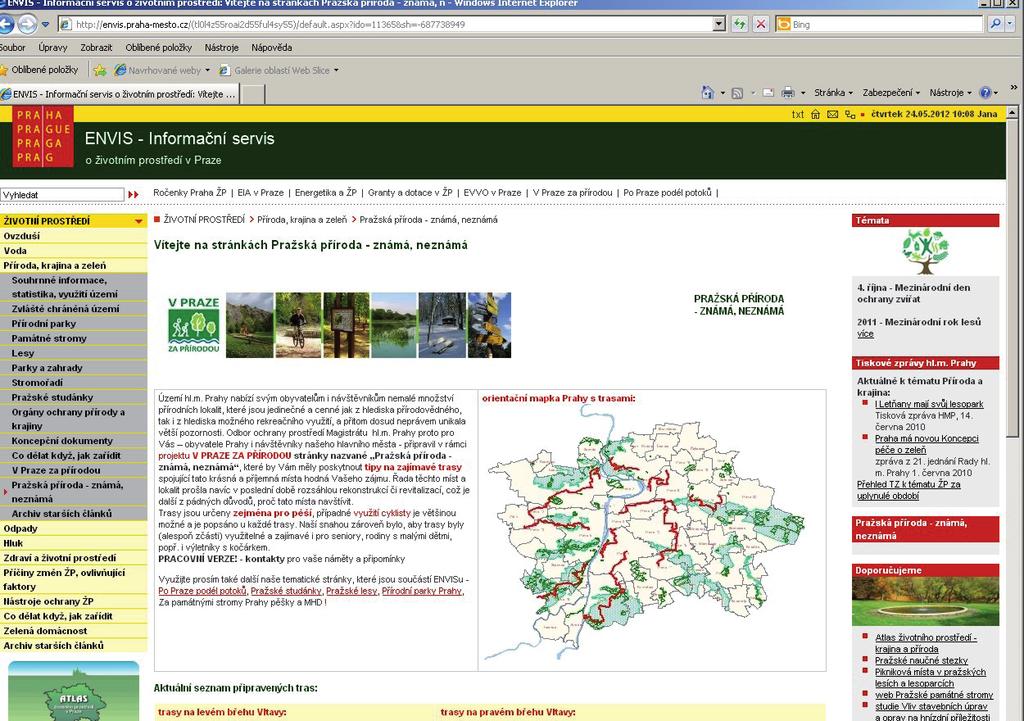Screen dimensions: 1024x721
Task: Go back using the browser Back arrow
Action: coord(5,25)
